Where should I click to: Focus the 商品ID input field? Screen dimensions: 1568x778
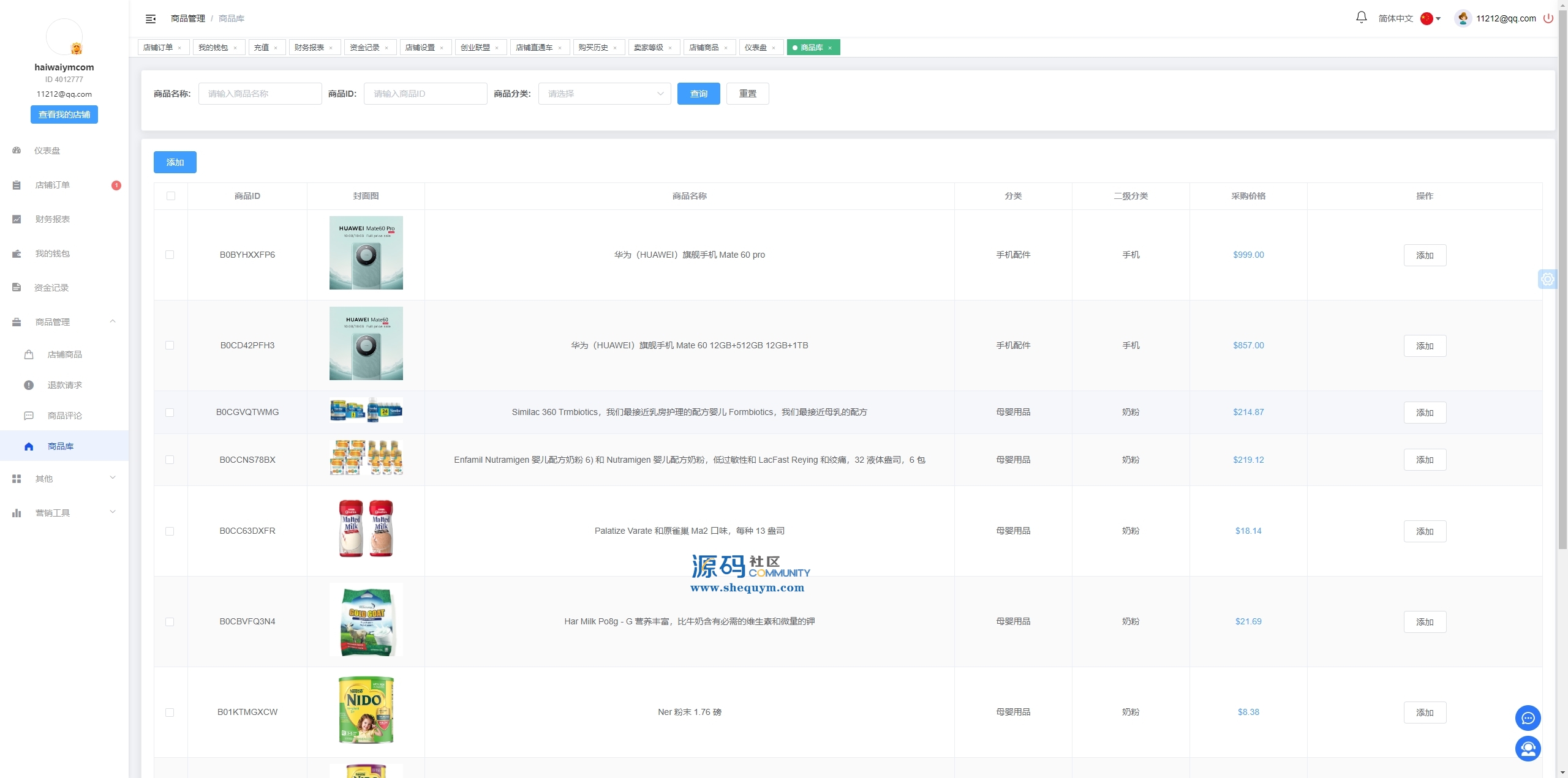(425, 94)
